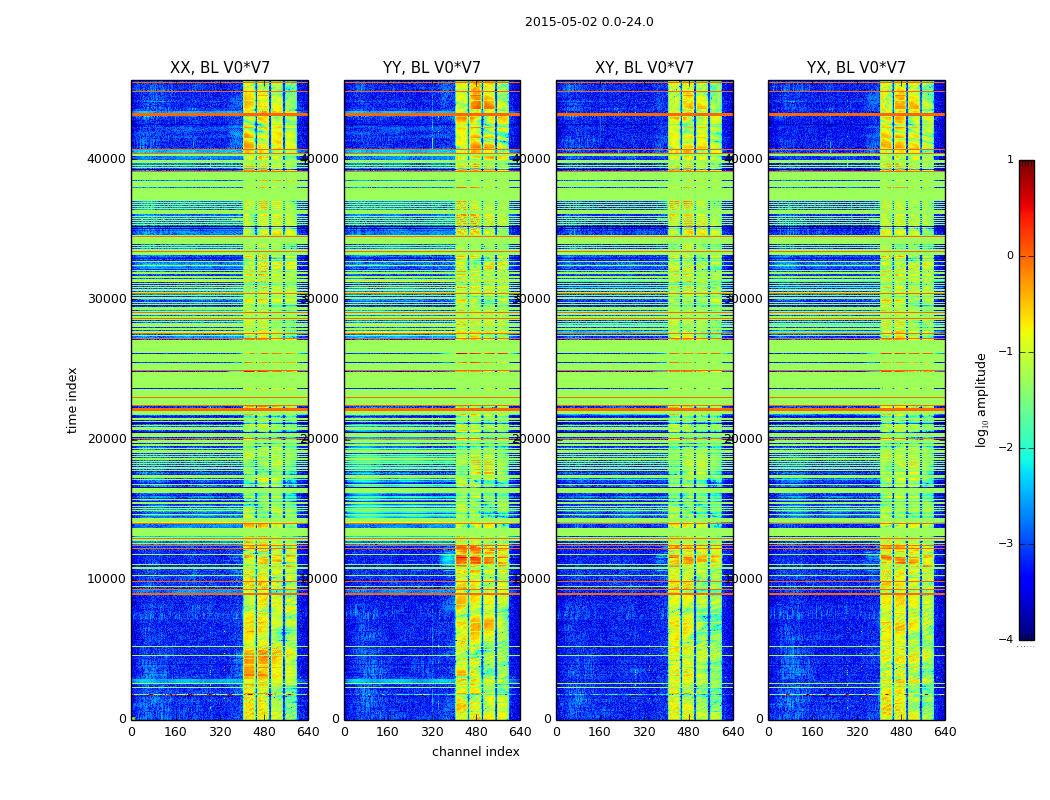1050x800 pixels.
Task: Click the 480 x-tick under the YY panel
Action: 476,732
